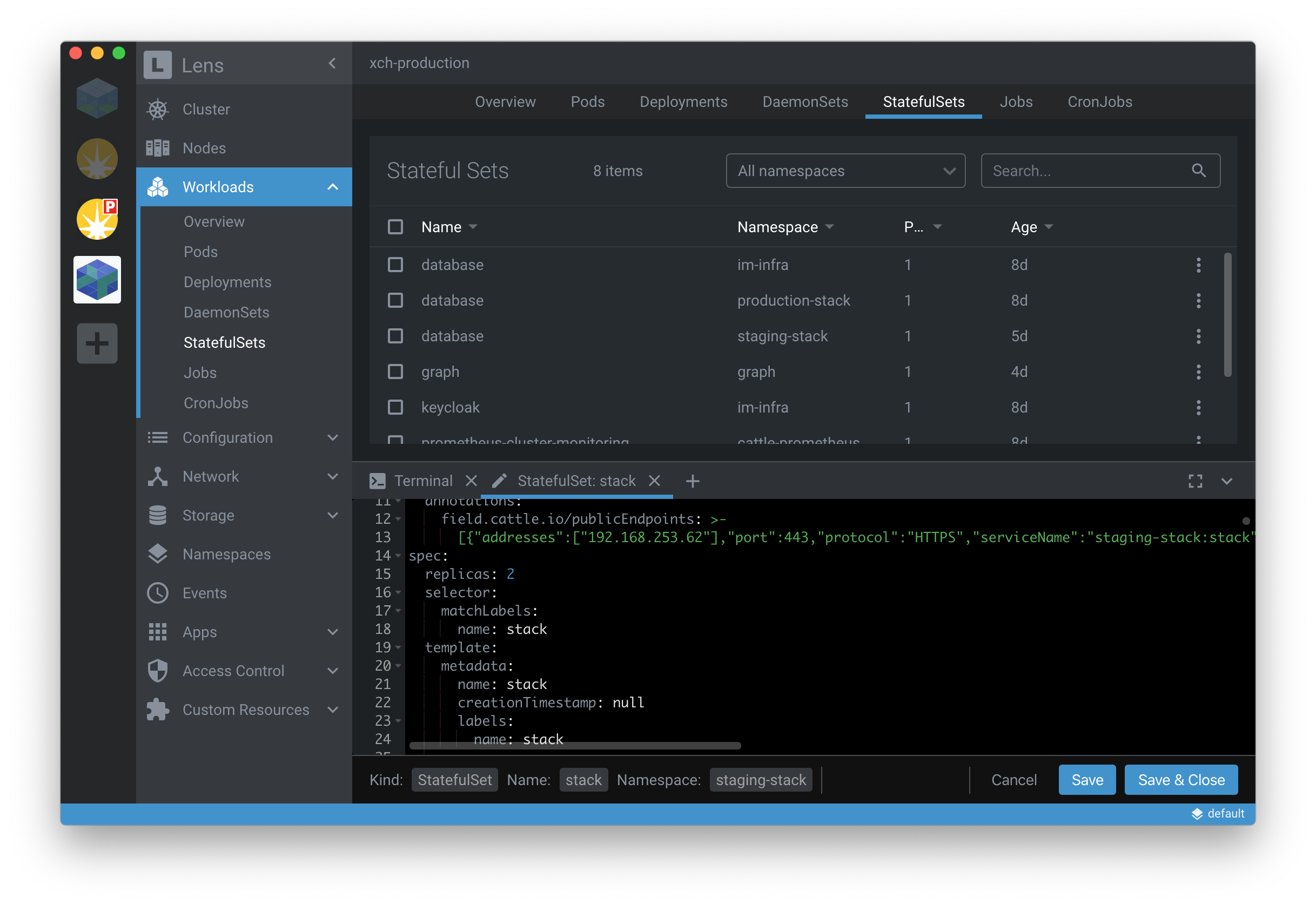Switch to the Pods top tab
This screenshot has height=905, width=1316.
(x=587, y=102)
